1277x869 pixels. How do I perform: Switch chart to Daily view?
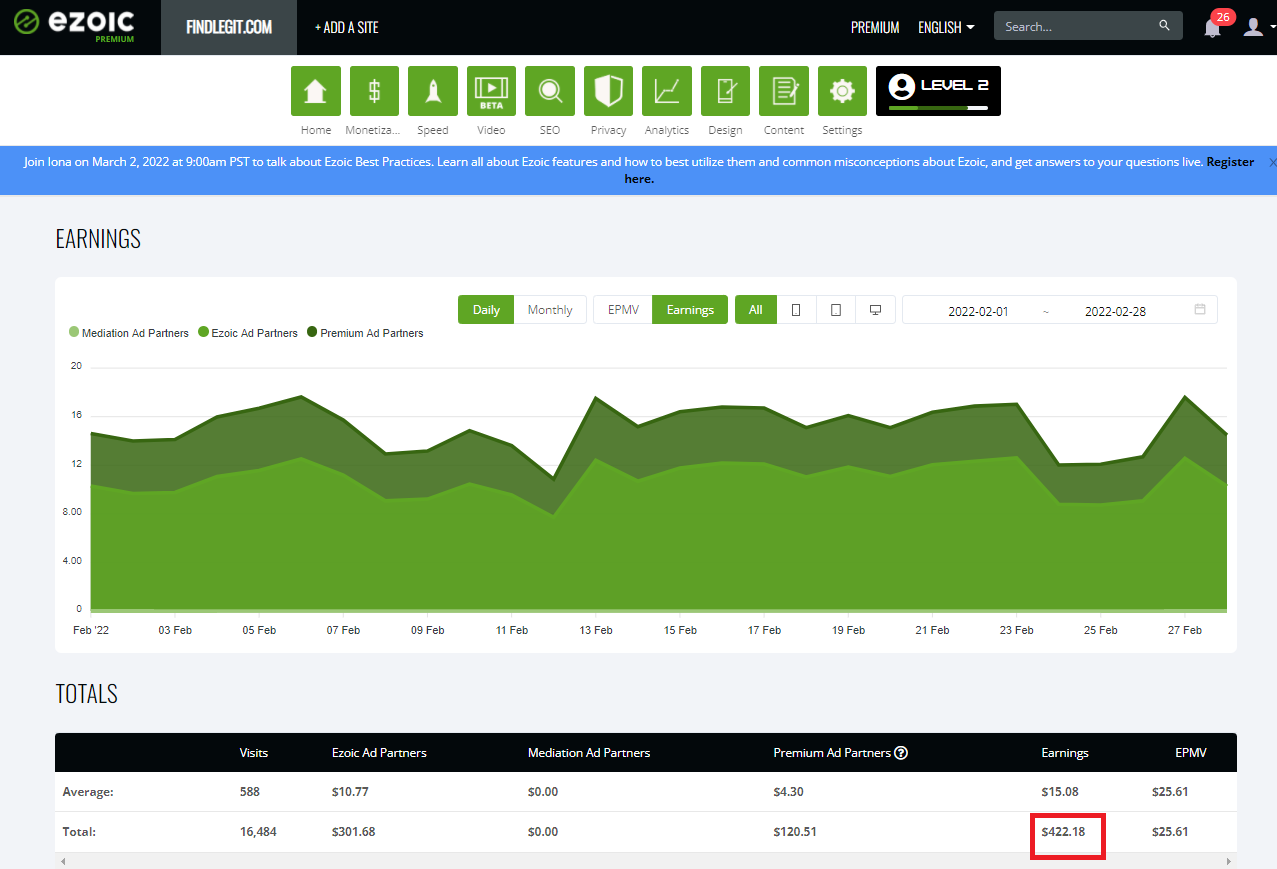[x=486, y=310]
